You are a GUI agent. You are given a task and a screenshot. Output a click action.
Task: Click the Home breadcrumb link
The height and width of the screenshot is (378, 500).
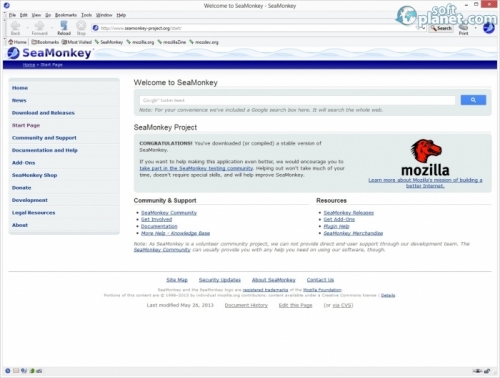click(29, 65)
